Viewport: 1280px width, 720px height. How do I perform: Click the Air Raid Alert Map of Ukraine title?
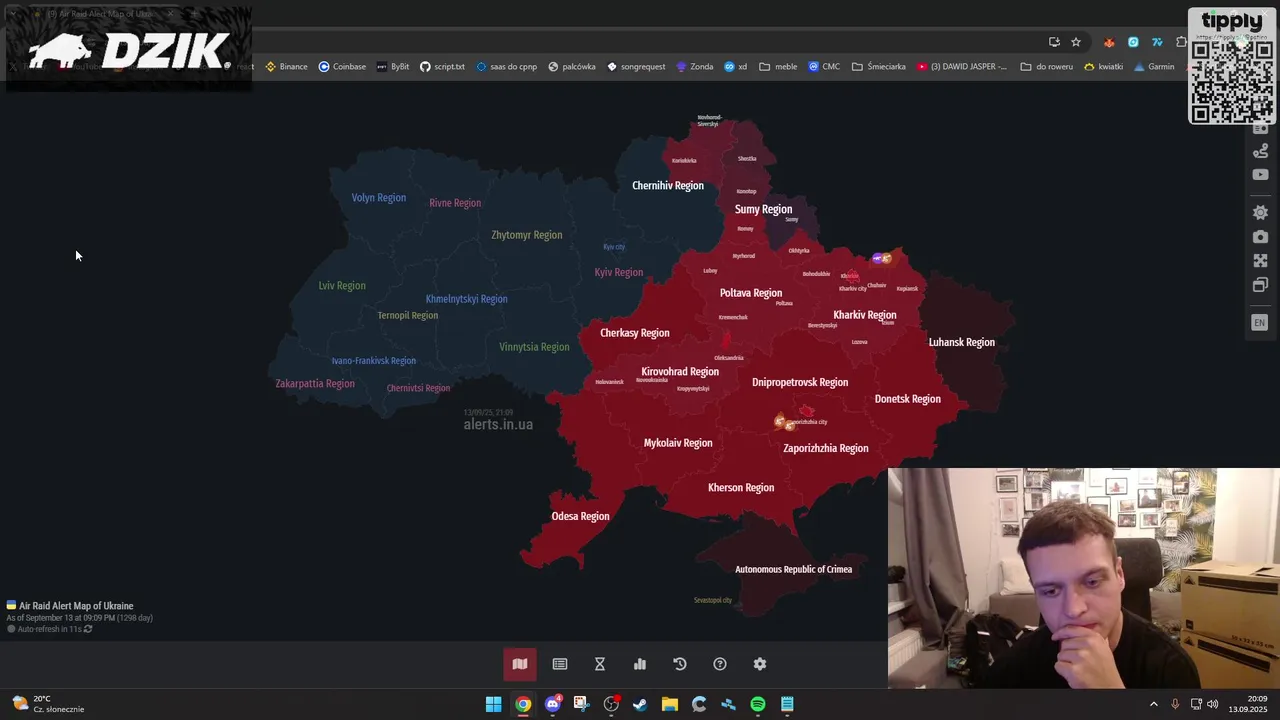click(76, 606)
